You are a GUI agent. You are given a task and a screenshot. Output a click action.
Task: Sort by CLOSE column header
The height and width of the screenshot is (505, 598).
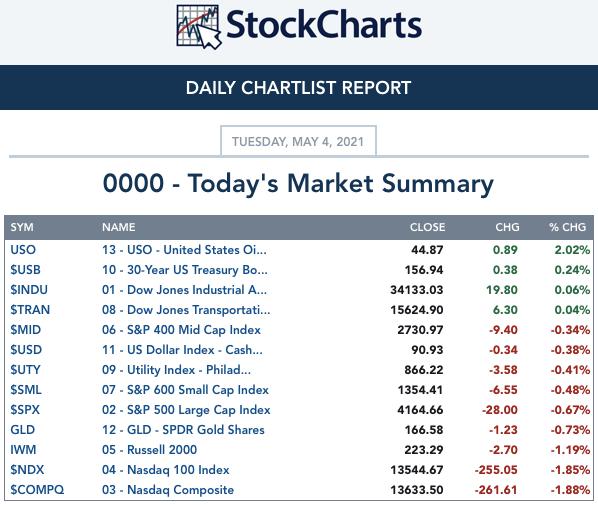click(x=427, y=227)
